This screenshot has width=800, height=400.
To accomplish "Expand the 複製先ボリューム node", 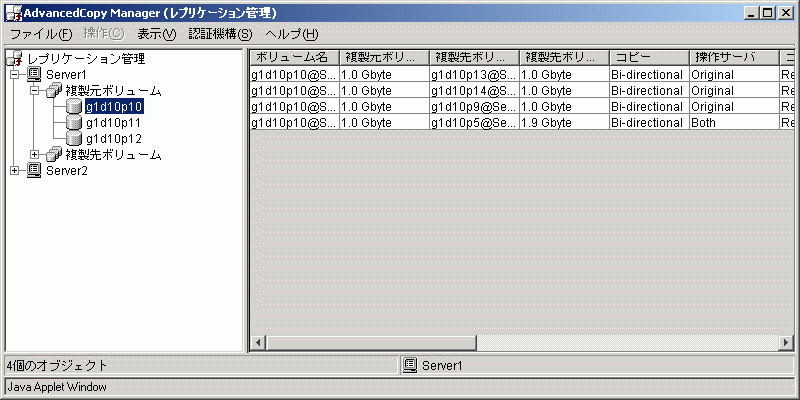I will click(x=34, y=154).
